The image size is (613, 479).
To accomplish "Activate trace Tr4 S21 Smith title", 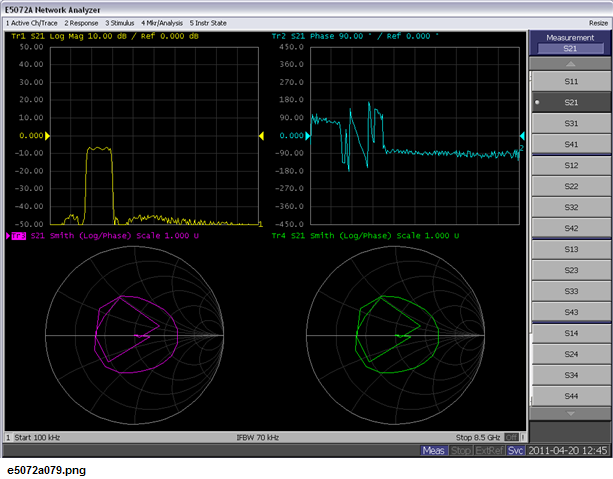I will (365, 236).
